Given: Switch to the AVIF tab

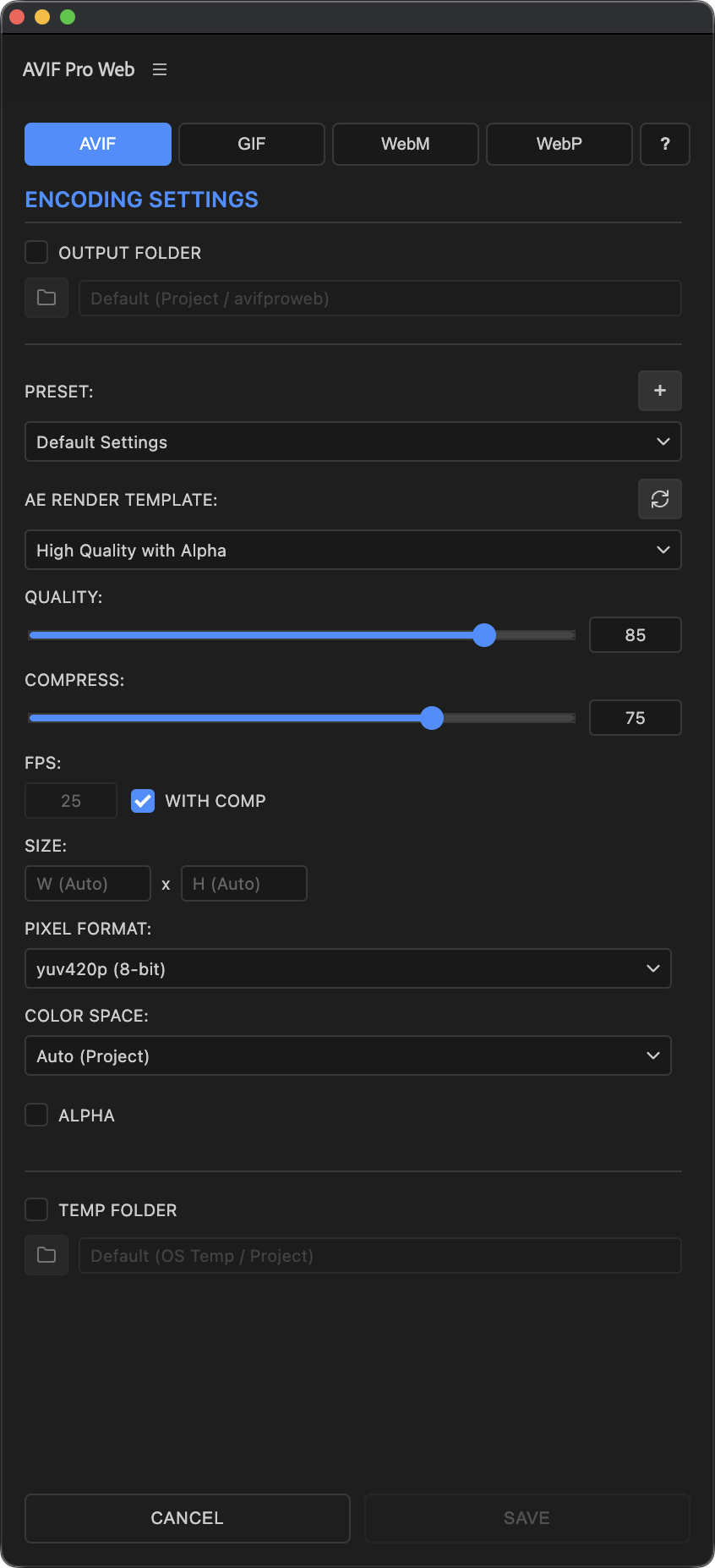Looking at the screenshot, I should point(98,144).
